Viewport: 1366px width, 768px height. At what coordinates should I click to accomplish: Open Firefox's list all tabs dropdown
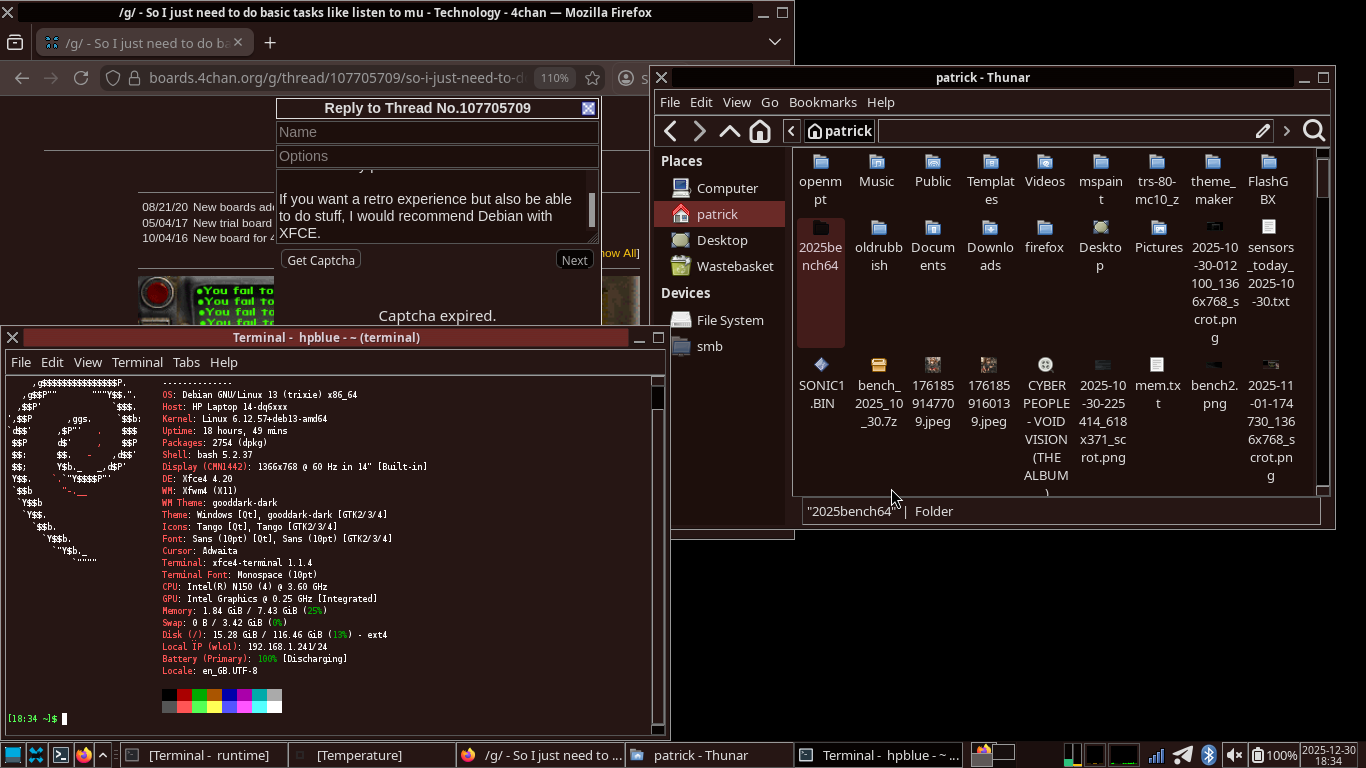pos(775,42)
